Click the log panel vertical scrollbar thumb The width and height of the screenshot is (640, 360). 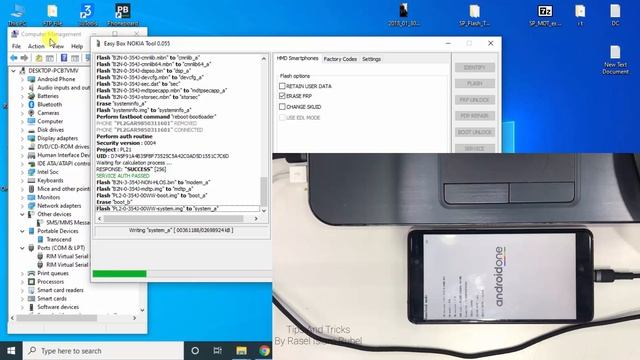264,191
